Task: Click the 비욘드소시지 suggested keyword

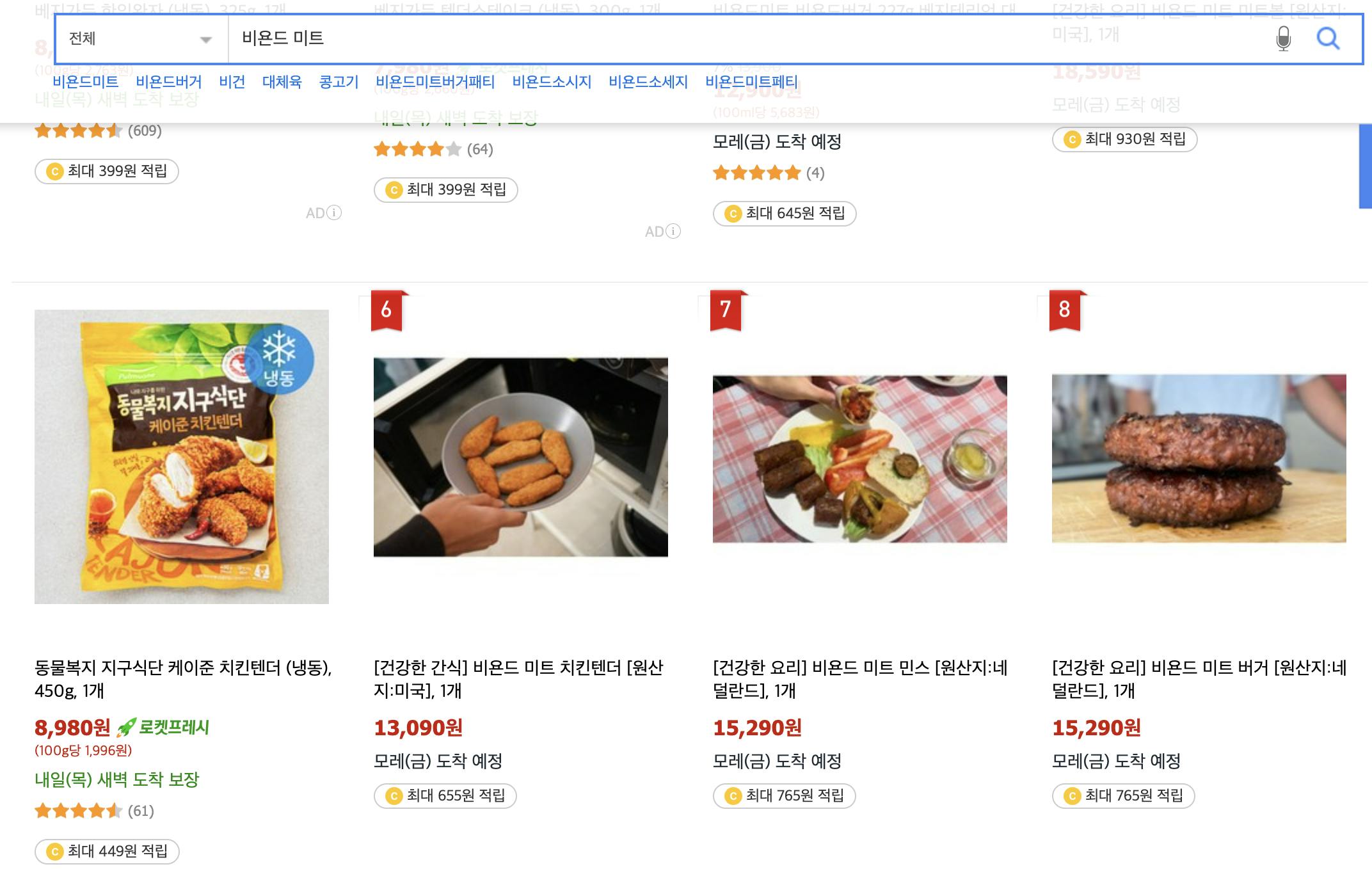Action: (552, 82)
